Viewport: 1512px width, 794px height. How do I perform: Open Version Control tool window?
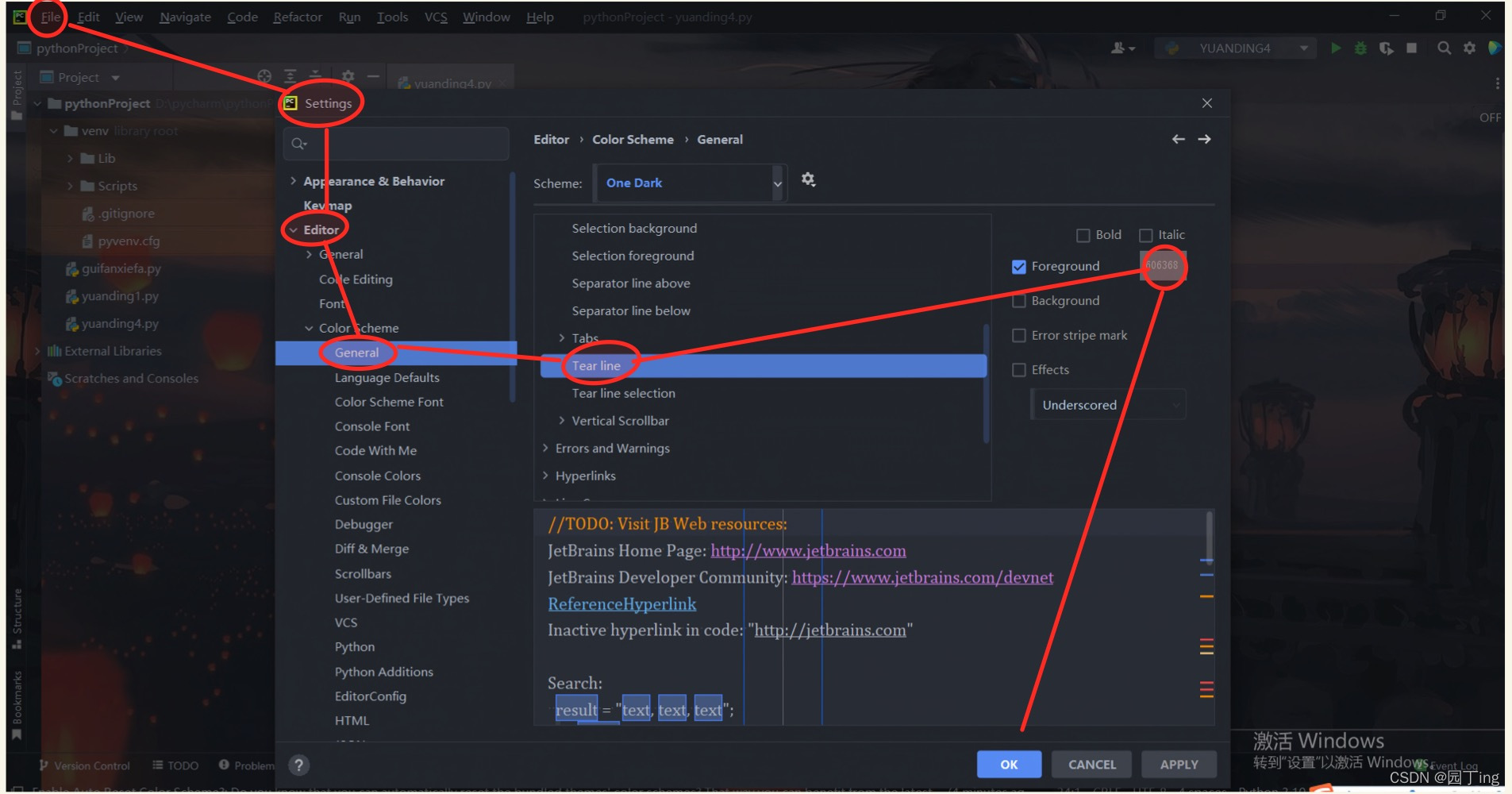click(x=84, y=765)
